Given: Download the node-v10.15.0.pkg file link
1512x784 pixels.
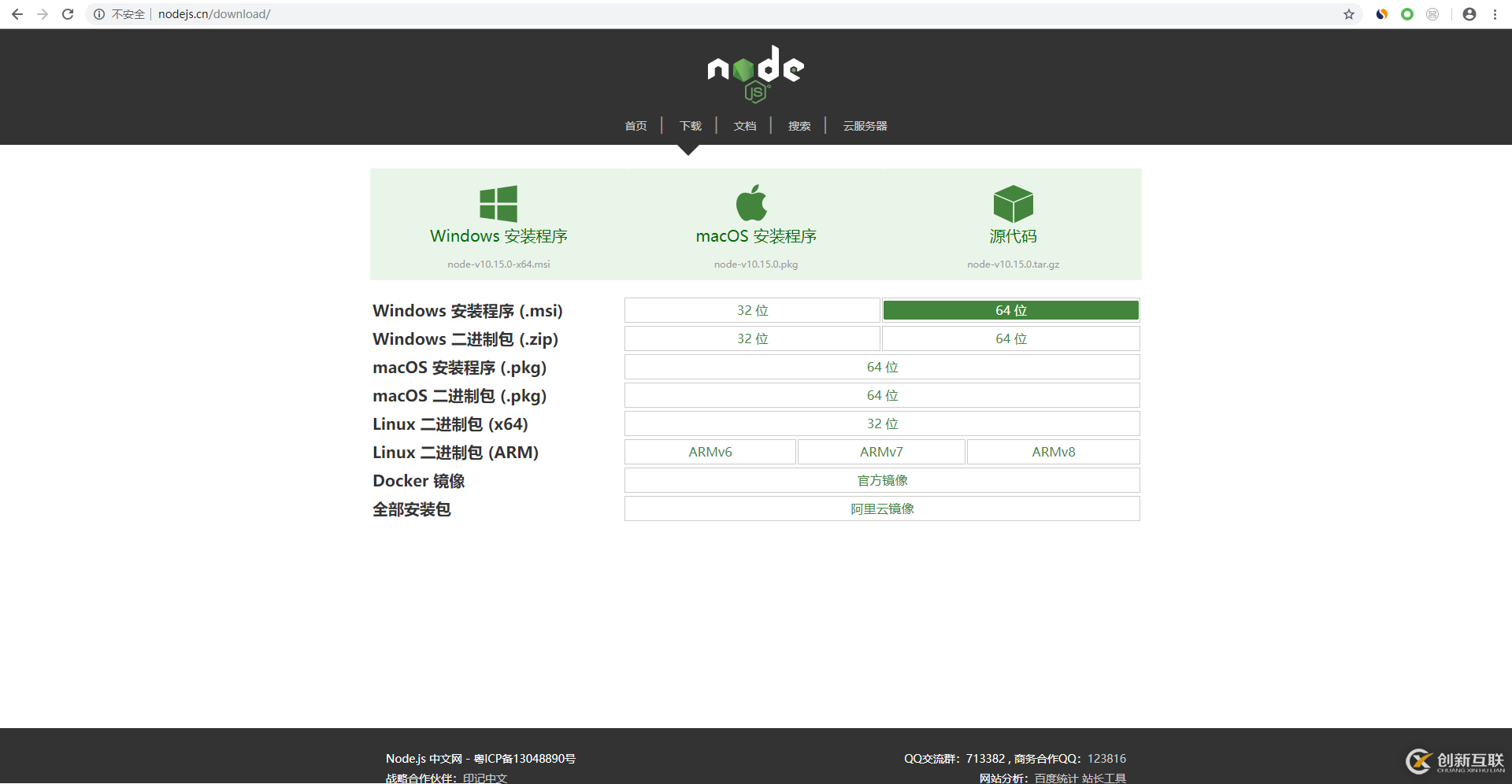Looking at the screenshot, I should click(x=756, y=264).
